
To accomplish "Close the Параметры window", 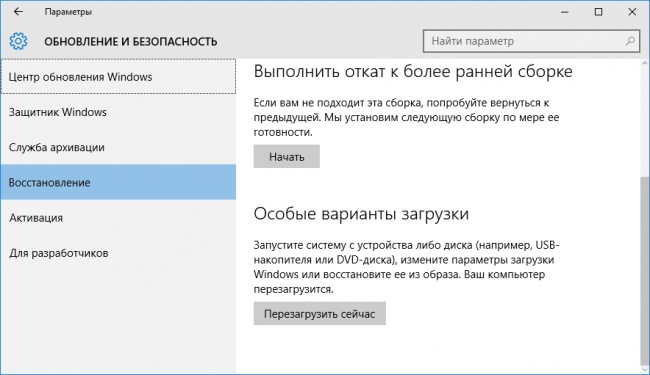I will 632,12.
